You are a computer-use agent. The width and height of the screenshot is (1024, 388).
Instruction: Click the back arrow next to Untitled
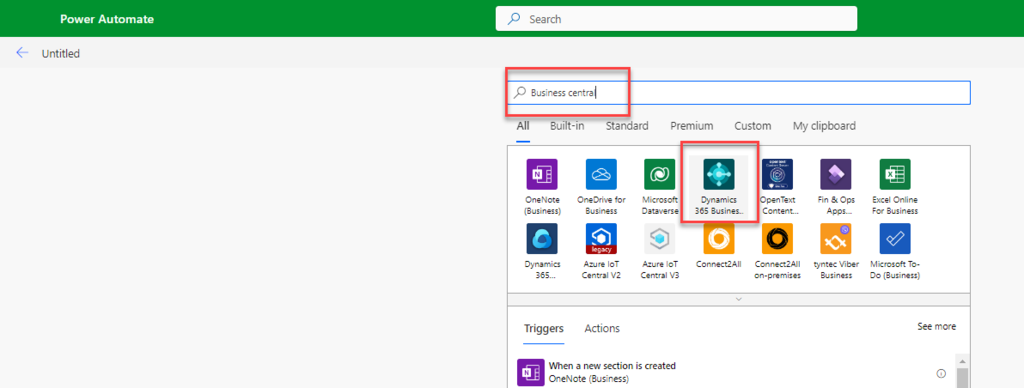pyautogui.click(x=22, y=53)
